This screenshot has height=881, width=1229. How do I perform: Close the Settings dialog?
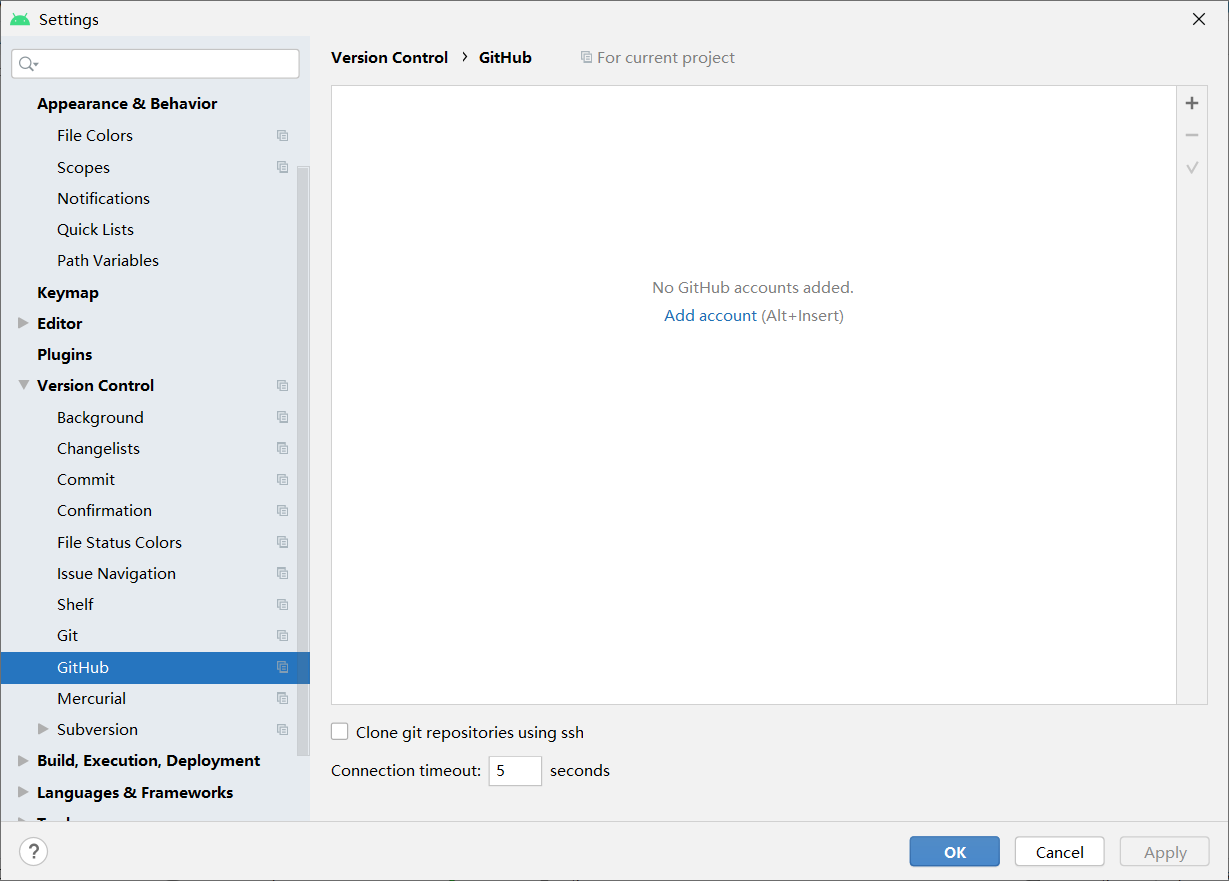click(x=1199, y=19)
